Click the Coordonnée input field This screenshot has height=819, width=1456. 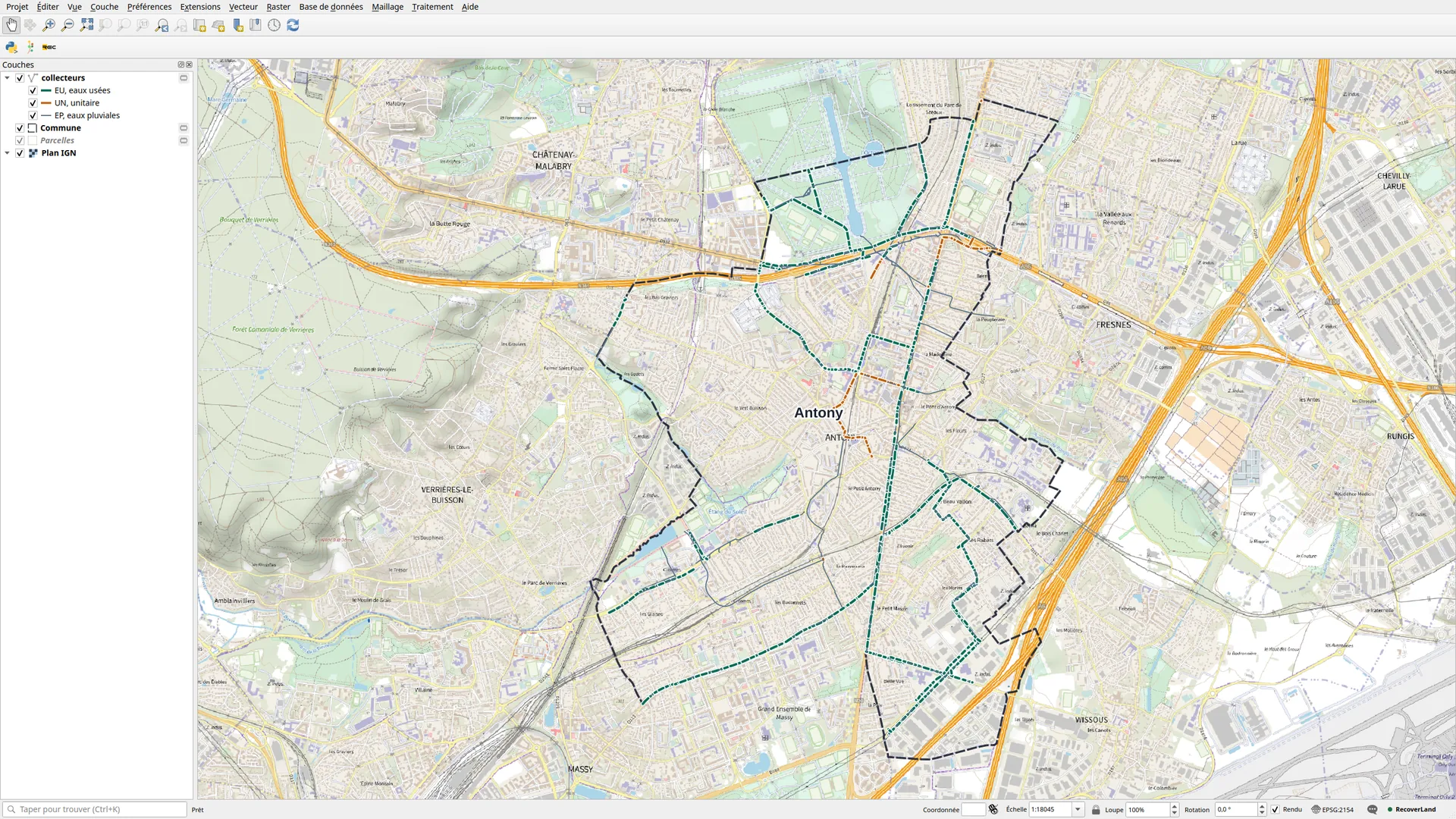973,809
